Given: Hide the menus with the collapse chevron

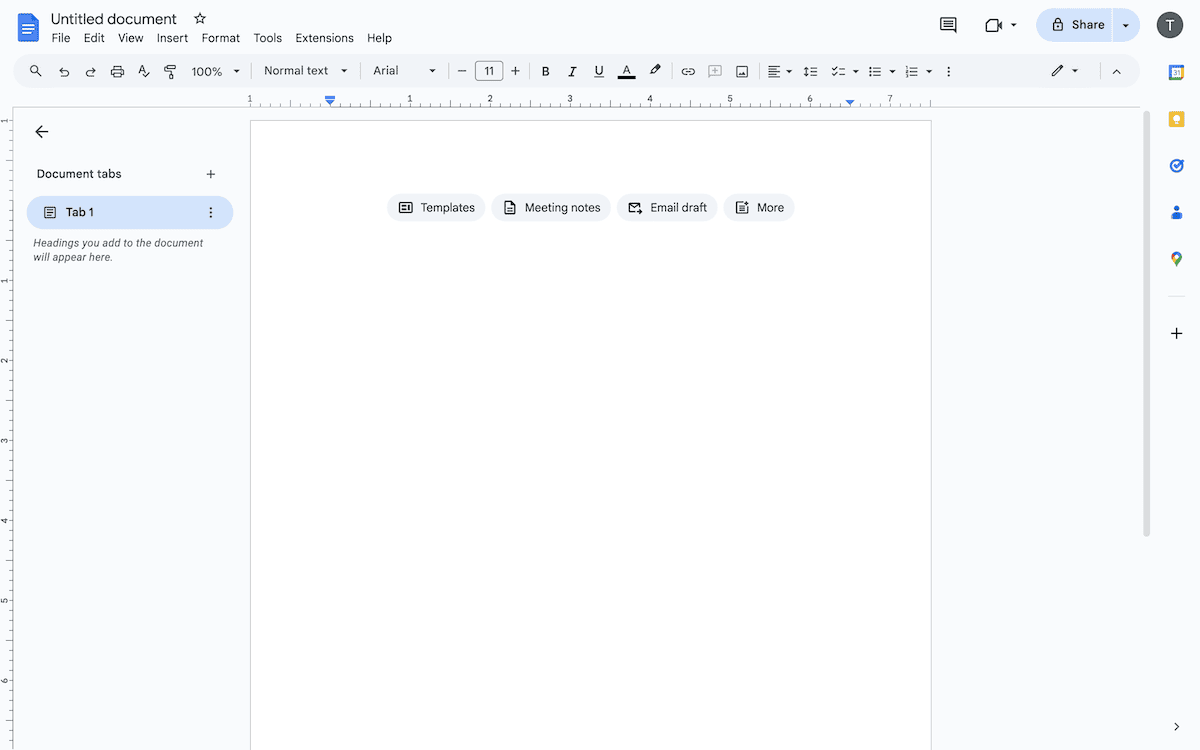Looking at the screenshot, I should click(1117, 71).
